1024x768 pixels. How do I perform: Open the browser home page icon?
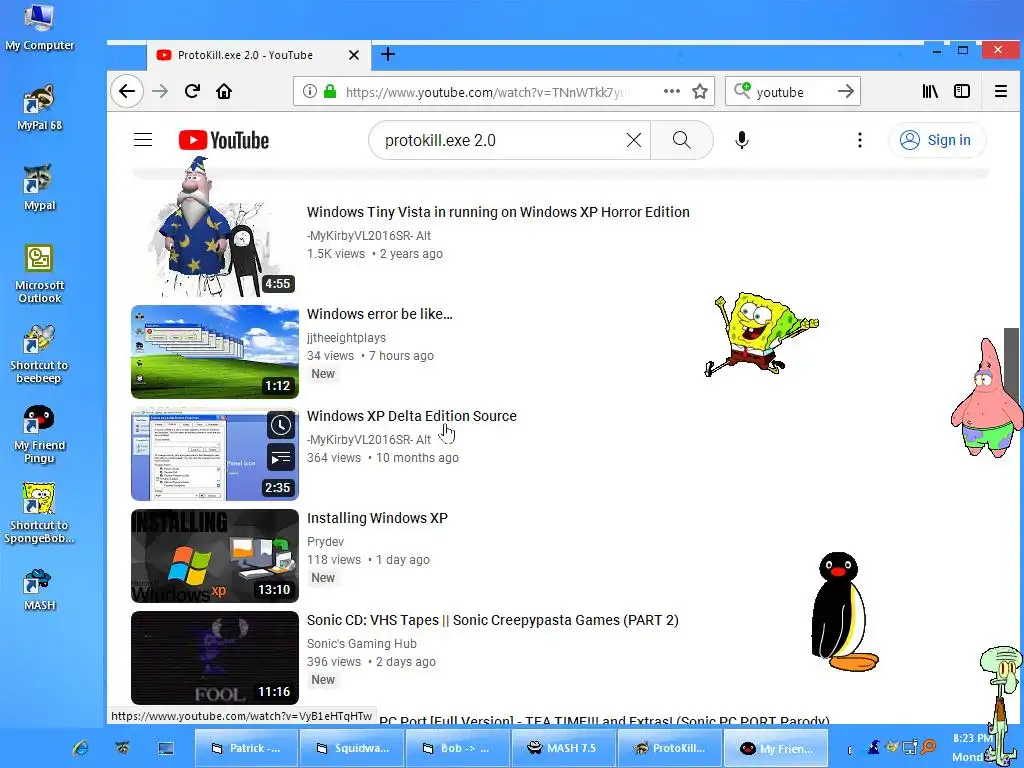(224, 91)
